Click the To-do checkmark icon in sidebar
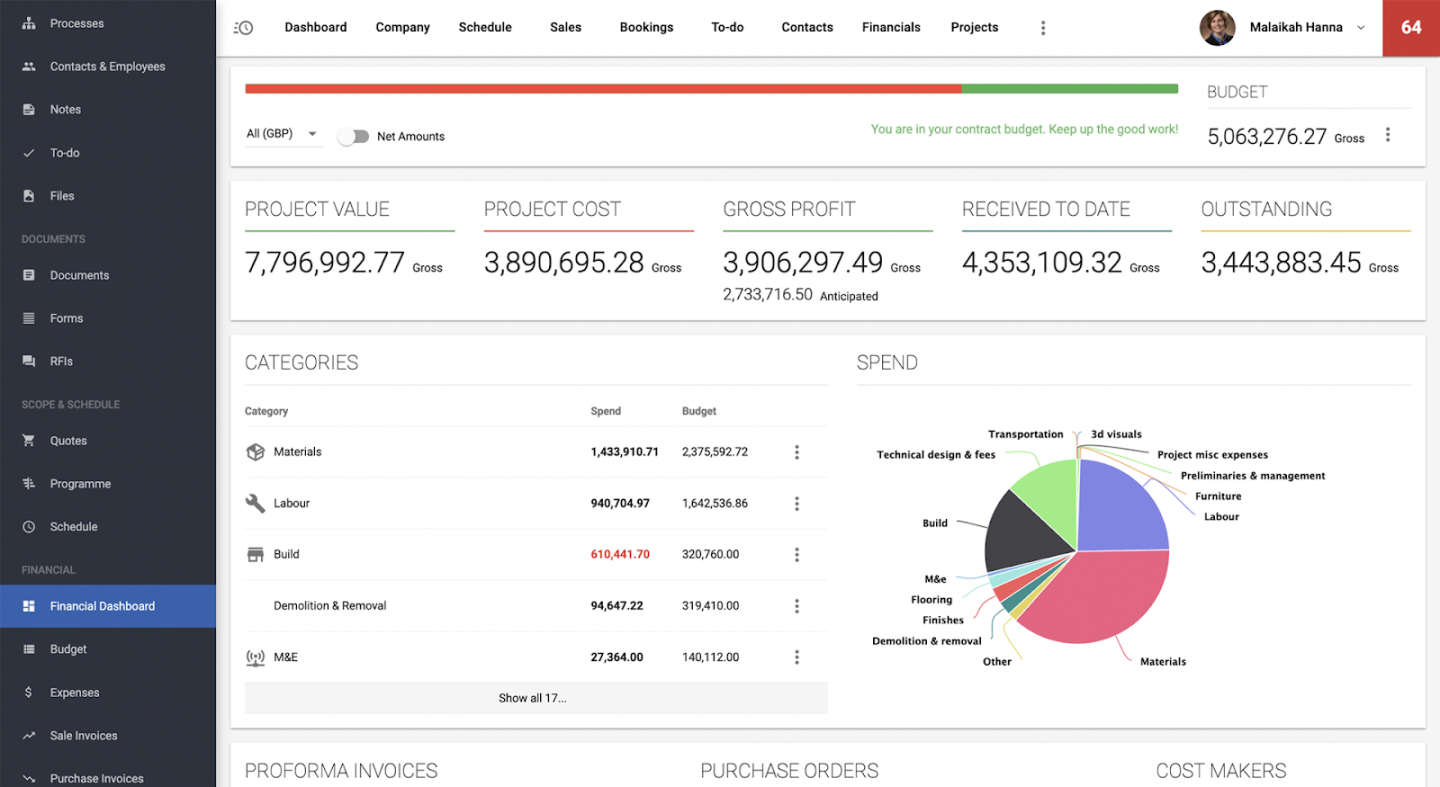The image size is (1440, 787). tap(29, 153)
